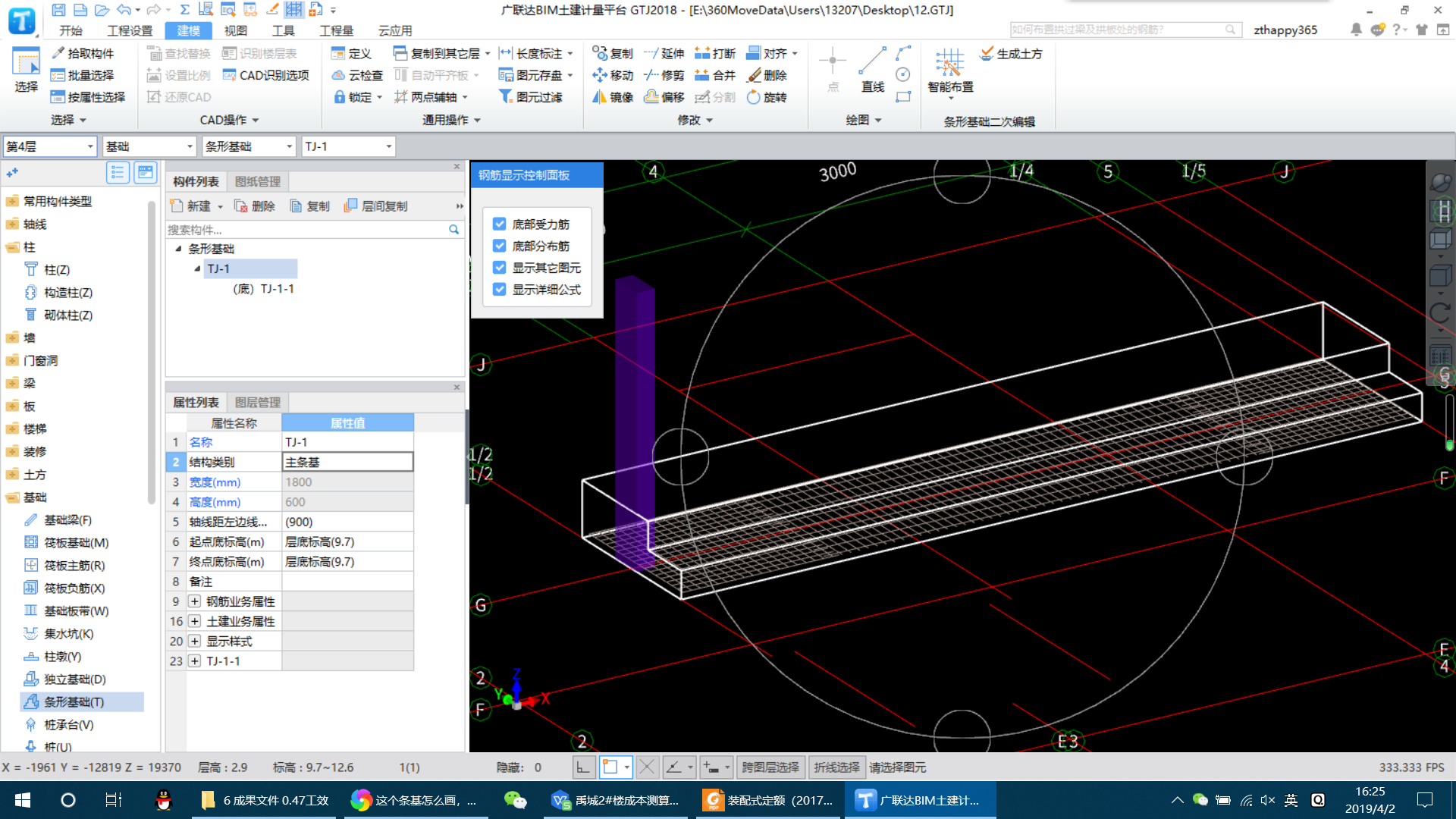Select the 镜像 mirror tool
This screenshot has height=819, width=1456.
click(613, 97)
